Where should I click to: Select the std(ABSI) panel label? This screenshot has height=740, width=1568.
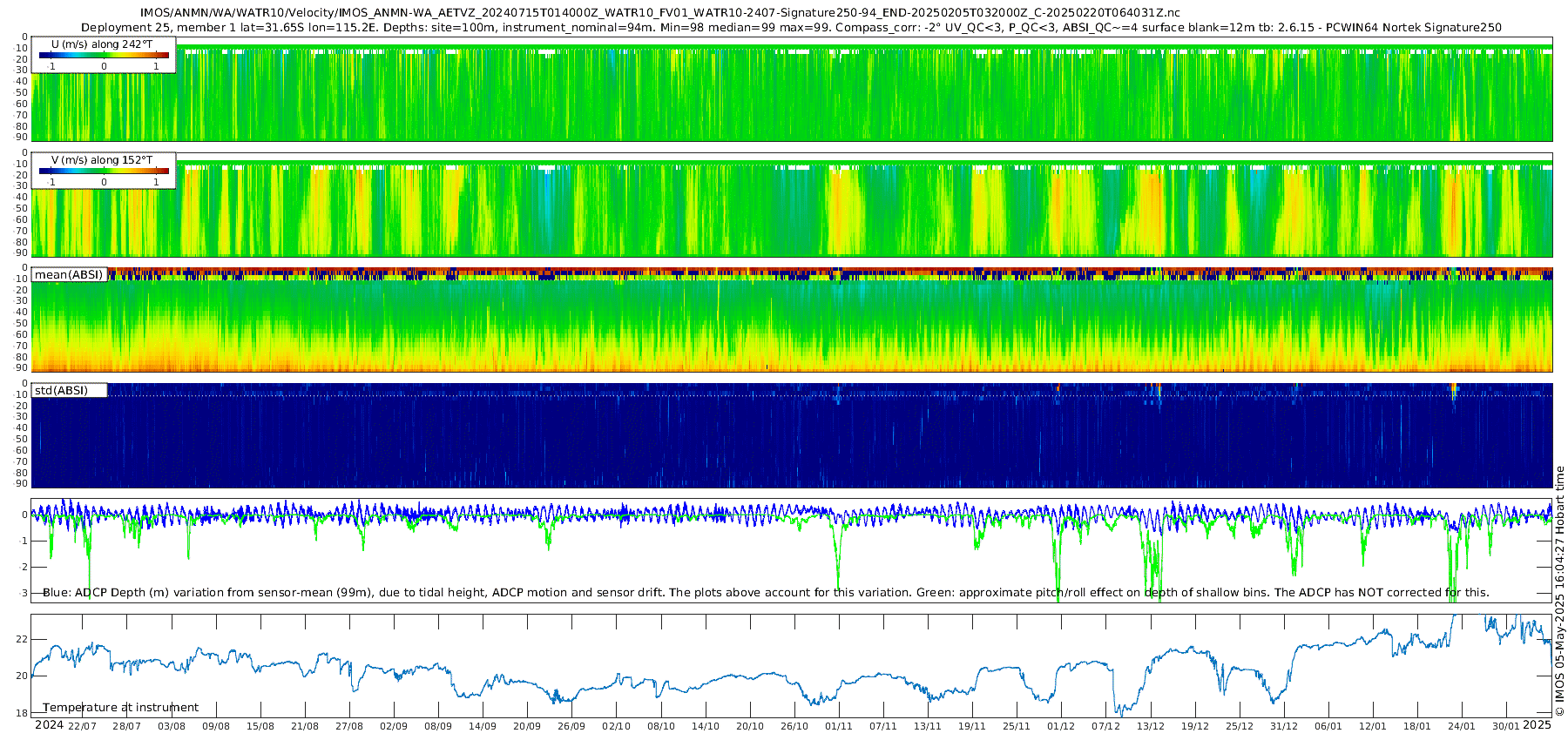[x=62, y=391]
